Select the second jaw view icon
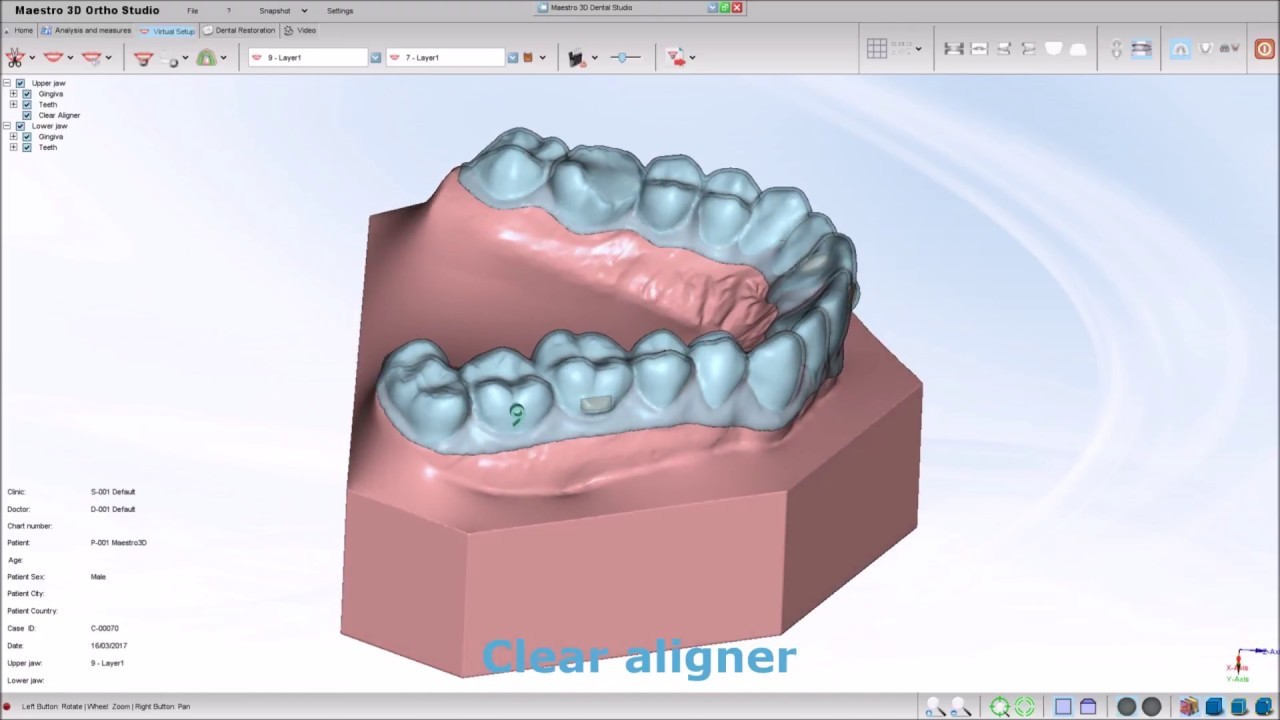 point(979,48)
